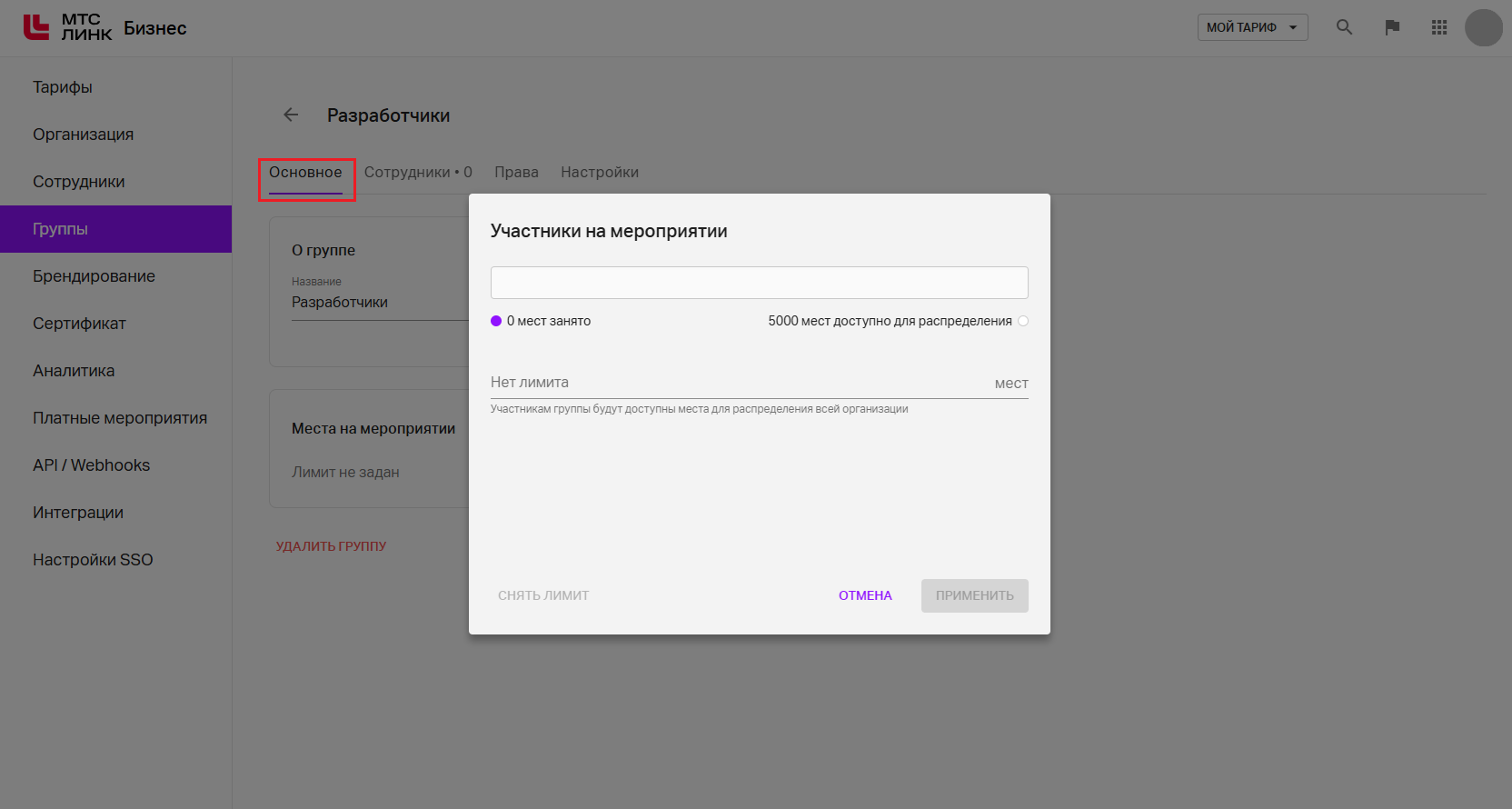The image size is (1512, 809).
Task: Click the УДАЛИТЬ ГРУППУ link
Action: (x=331, y=546)
